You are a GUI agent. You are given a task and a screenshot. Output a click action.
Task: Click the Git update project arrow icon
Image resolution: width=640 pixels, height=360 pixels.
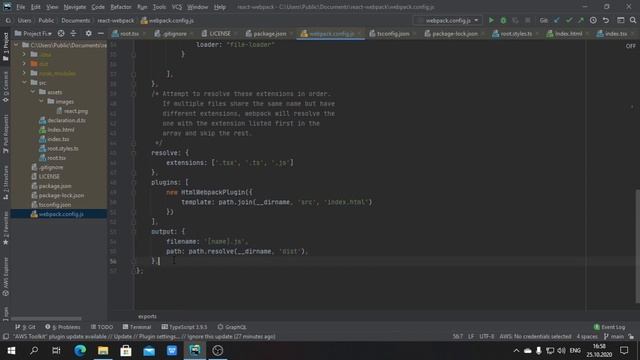[x=557, y=20]
